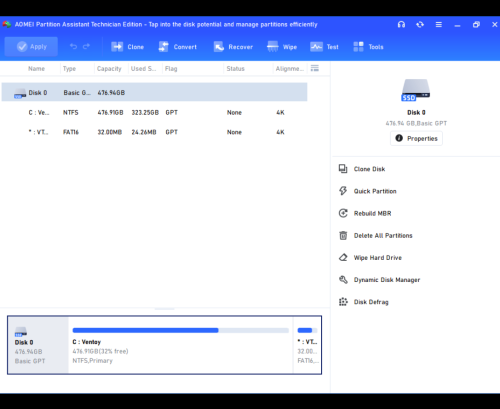Click the VT partition usage bar
The width and height of the screenshot is (500, 409).
307,330
